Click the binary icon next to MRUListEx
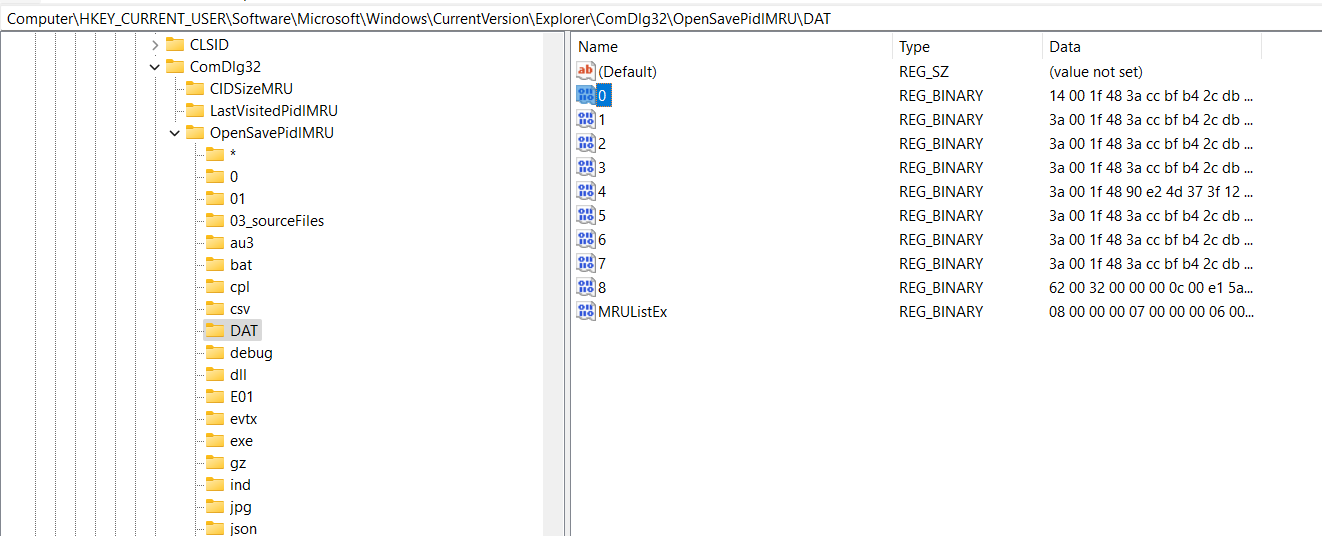 [586, 311]
